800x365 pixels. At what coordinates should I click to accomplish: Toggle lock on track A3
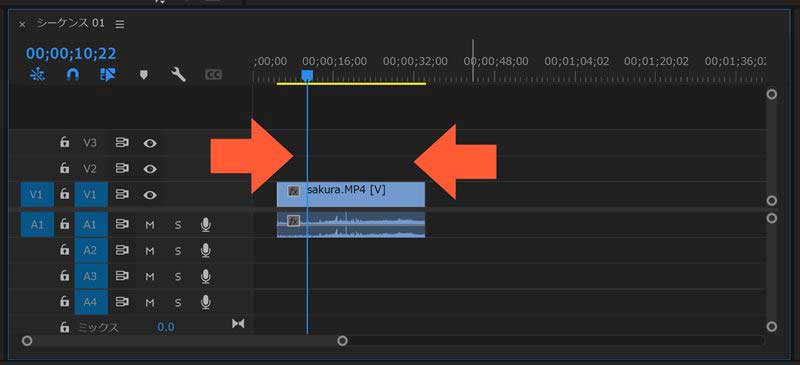tap(64, 276)
